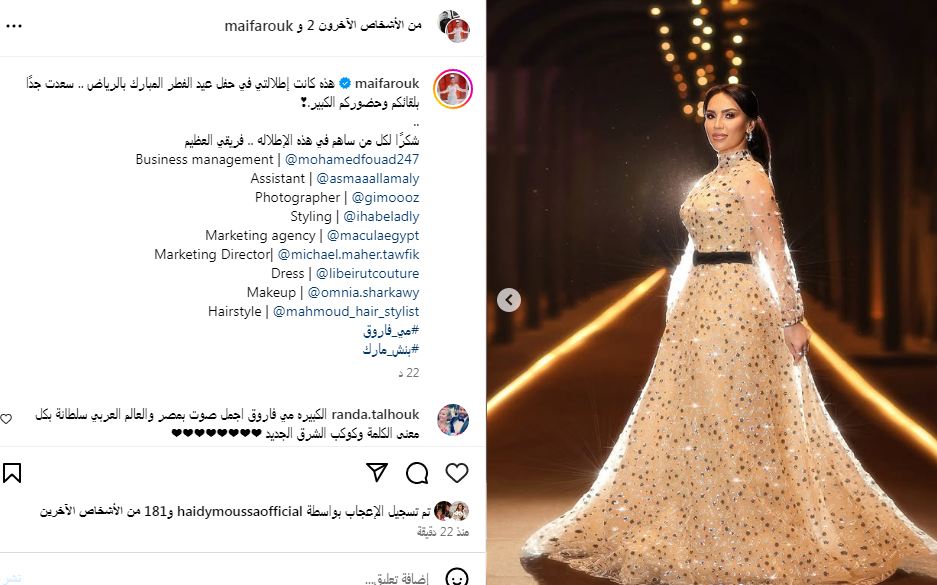Open randa.talhouk's profile picture
The height and width of the screenshot is (585, 937).
[x=452, y=420]
